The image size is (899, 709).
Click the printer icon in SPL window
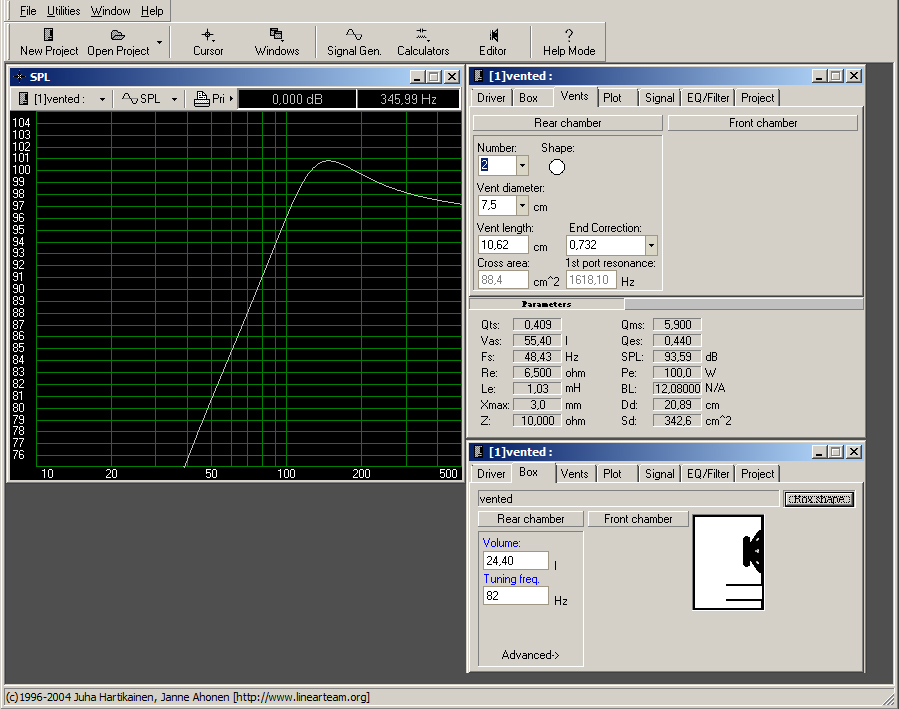click(201, 99)
